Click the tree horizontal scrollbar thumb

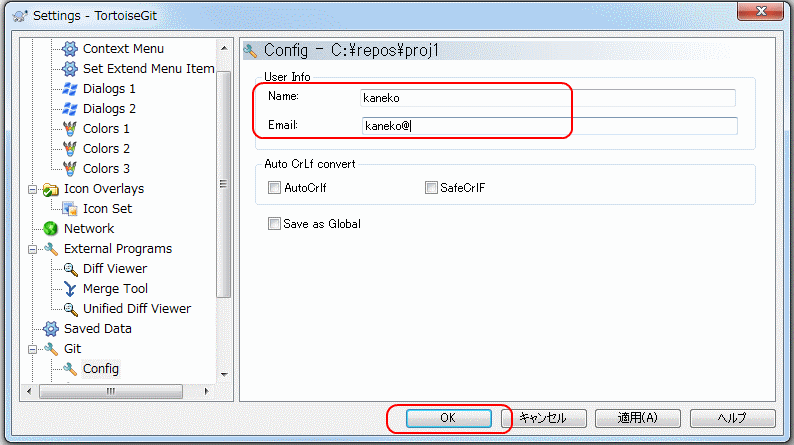tap(111, 391)
